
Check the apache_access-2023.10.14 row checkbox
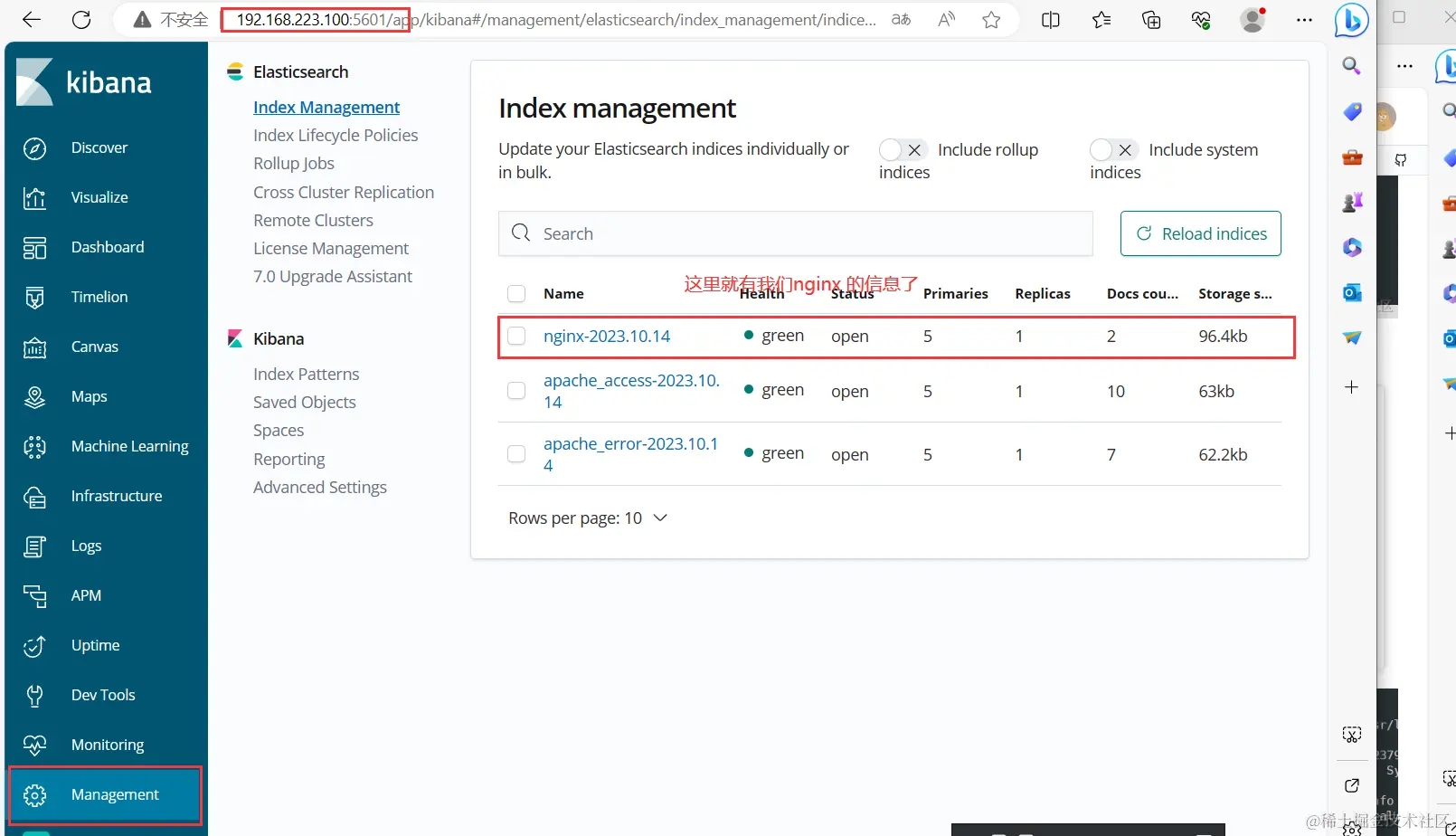click(516, 390)
